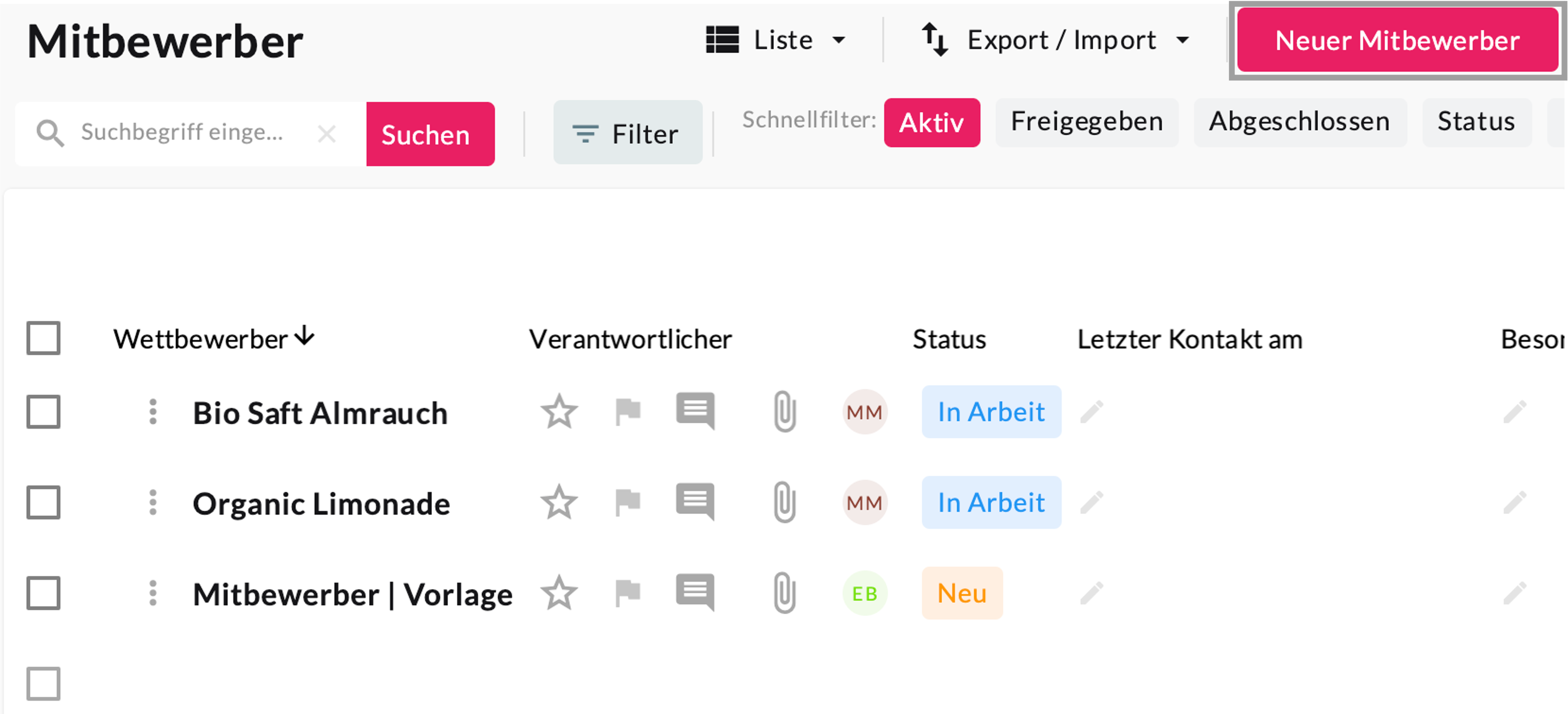Screen dimensions: 1568x714
Task: Open attachment paperclip for Organic Limonade
Action: pos(784,503)
